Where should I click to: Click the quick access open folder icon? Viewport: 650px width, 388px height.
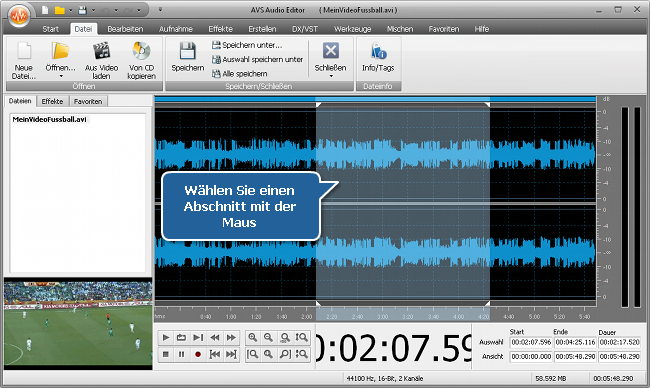(x=60, y=10)
